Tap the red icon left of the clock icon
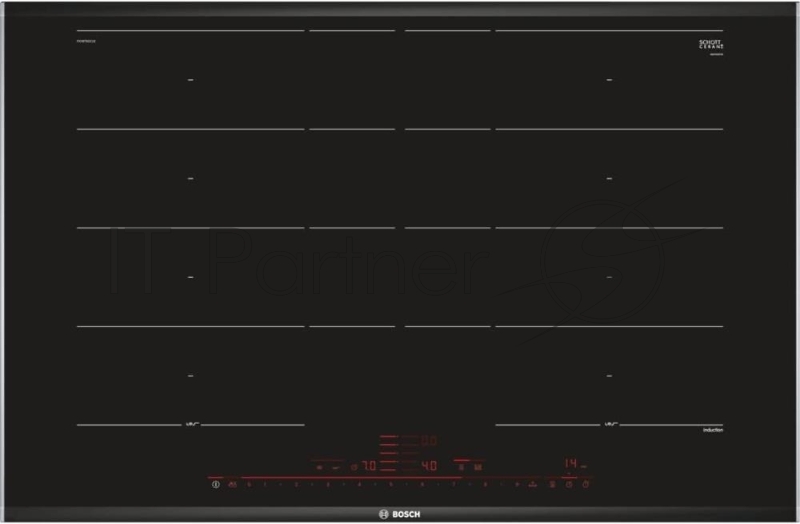The image size is (800, 524). tap(551, 485)
